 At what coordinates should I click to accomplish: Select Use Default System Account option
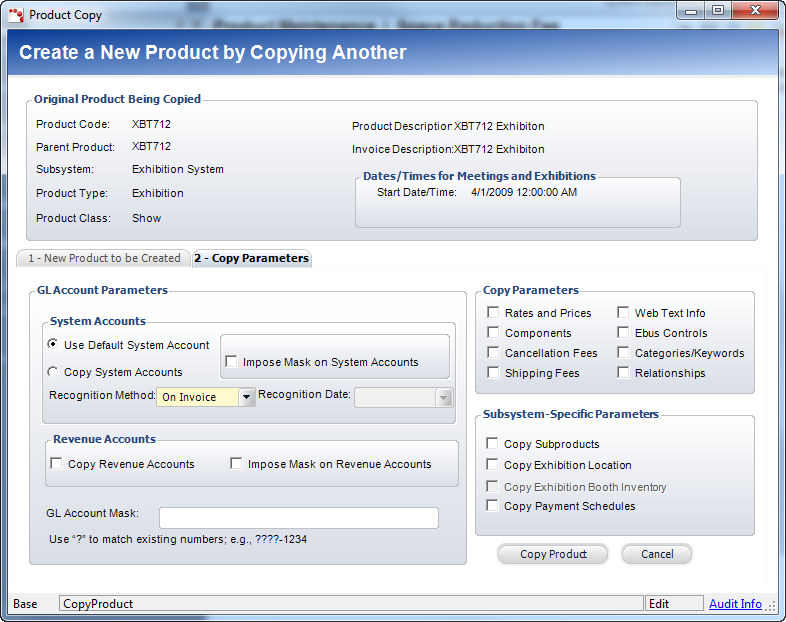click(x=53, y=345)
